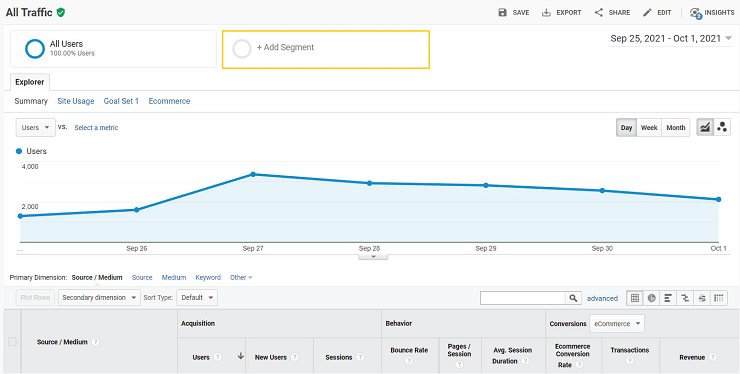The height and width of the screenshot is (374, 740).
Task: Click help icon next to Sessions
Action: pos(360,357)
